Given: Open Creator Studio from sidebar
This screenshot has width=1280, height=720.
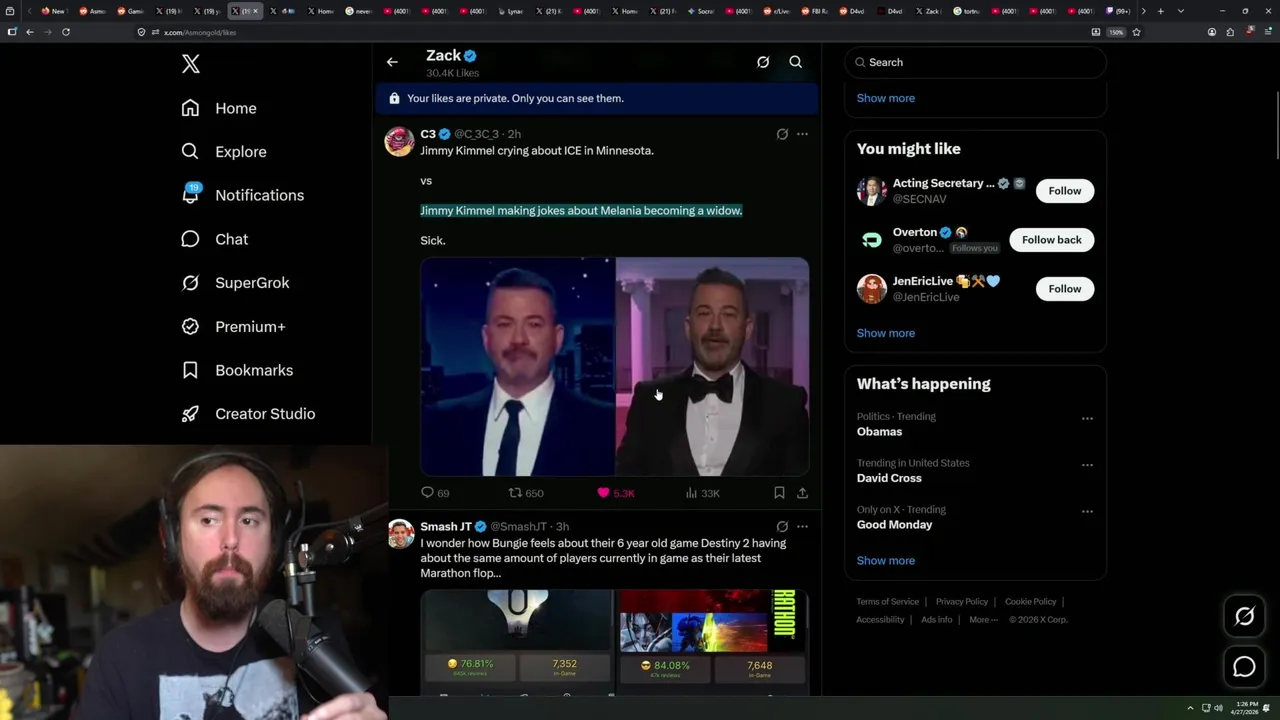Looking at the screenshot, I should (x=248, y=414).
